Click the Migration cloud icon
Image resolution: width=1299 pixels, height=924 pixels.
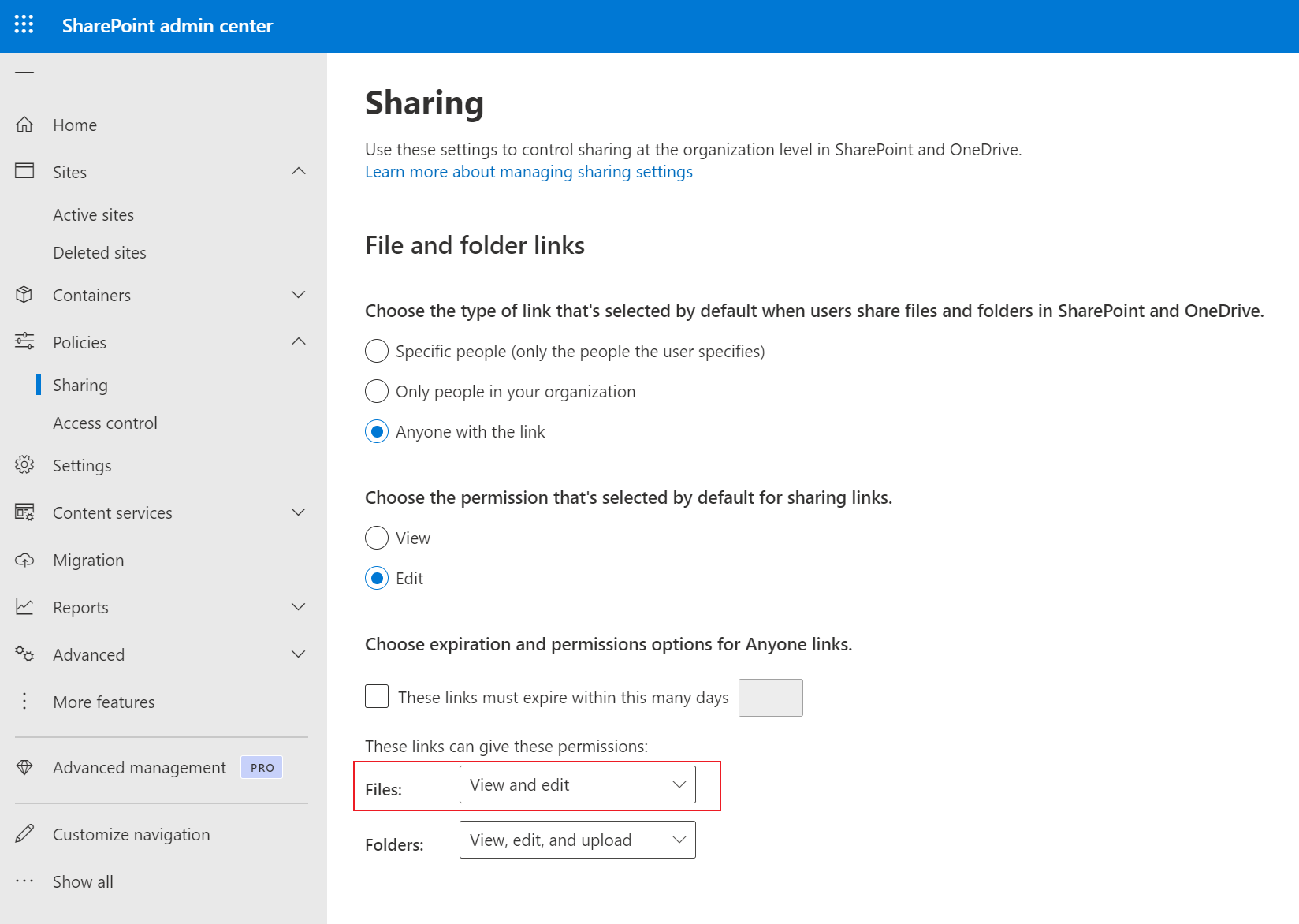click(24, 560)
